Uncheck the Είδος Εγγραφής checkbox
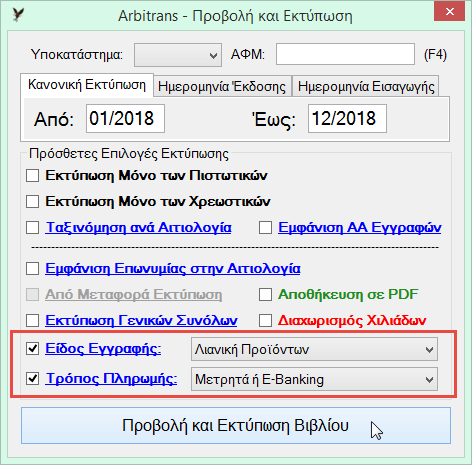This screenshot has width=472, height=465. click(33, 349)
